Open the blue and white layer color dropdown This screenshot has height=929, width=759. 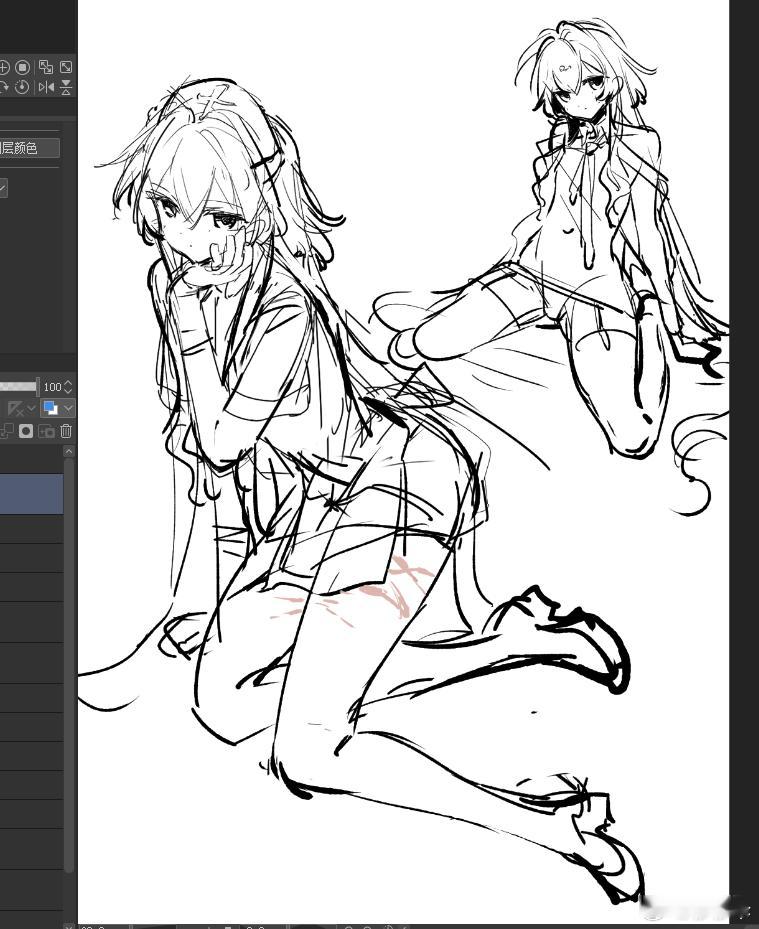(x=57, y=408)
